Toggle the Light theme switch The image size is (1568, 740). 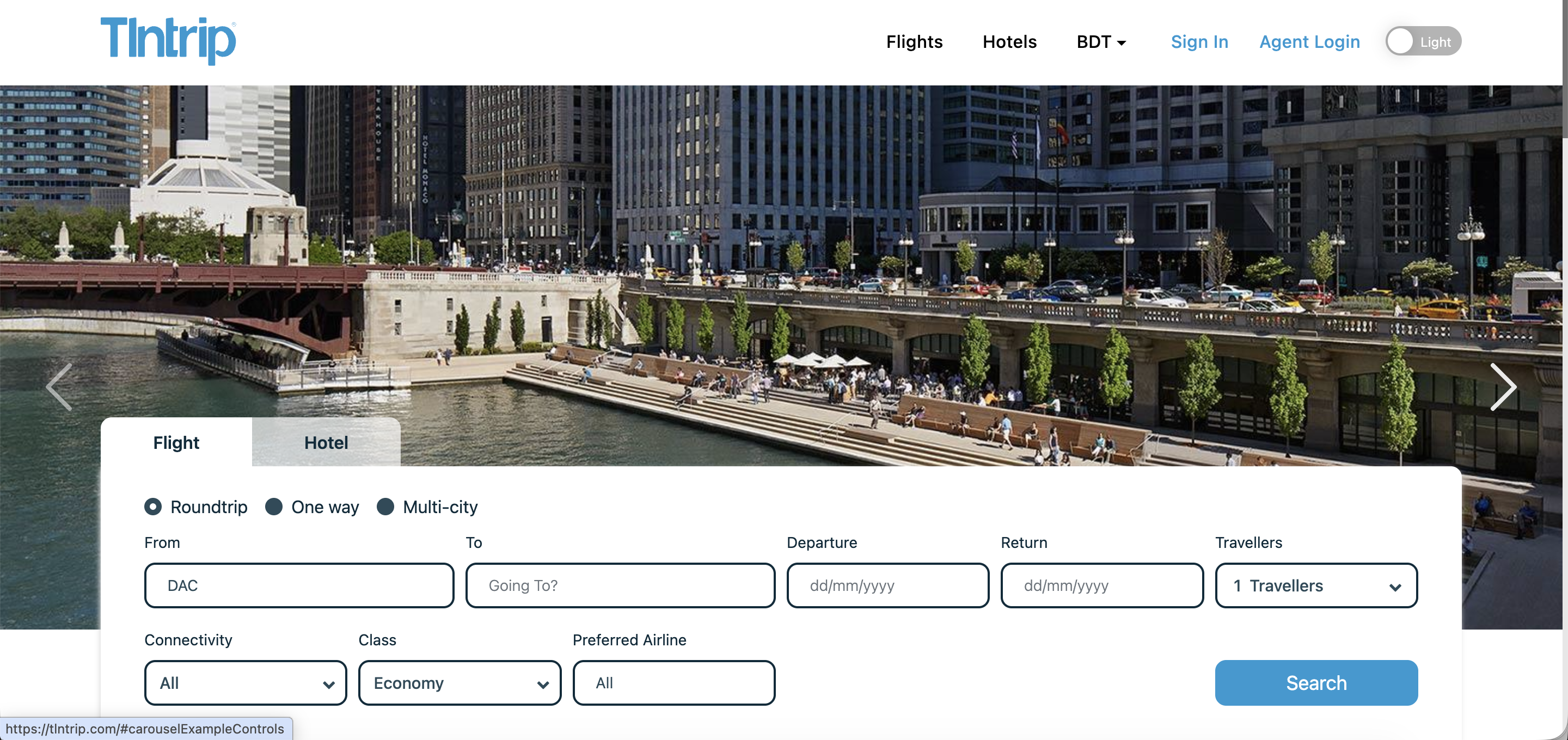(x=1423, y=41)
